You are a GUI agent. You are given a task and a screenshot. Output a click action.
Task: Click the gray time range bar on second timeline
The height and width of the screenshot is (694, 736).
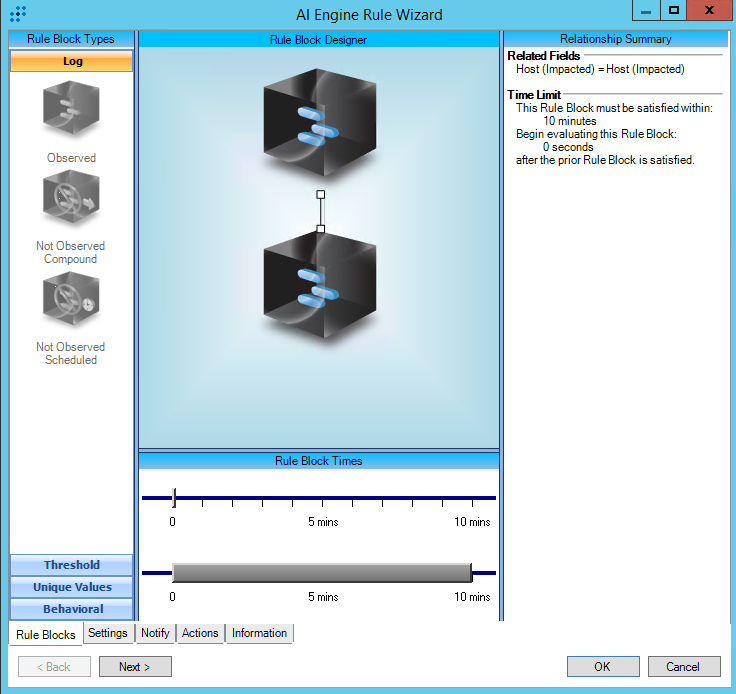320,572
